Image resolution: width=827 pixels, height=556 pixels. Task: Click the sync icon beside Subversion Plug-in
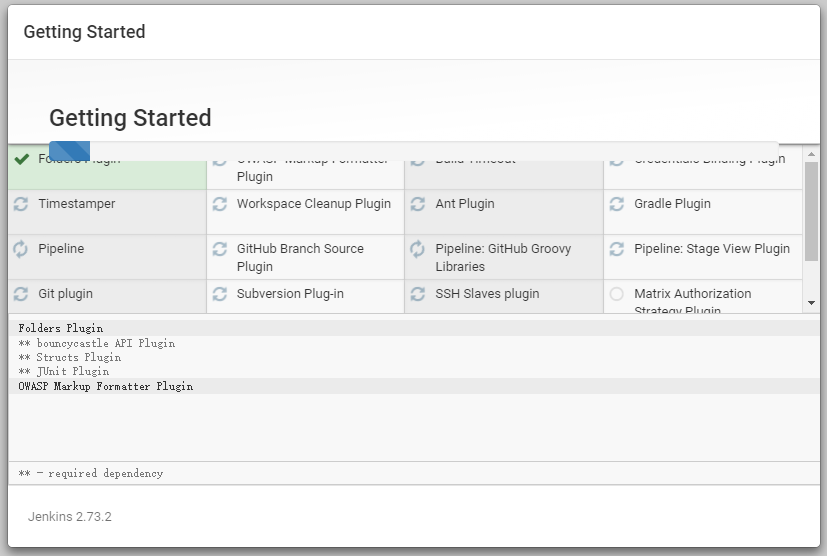point(220,294)
